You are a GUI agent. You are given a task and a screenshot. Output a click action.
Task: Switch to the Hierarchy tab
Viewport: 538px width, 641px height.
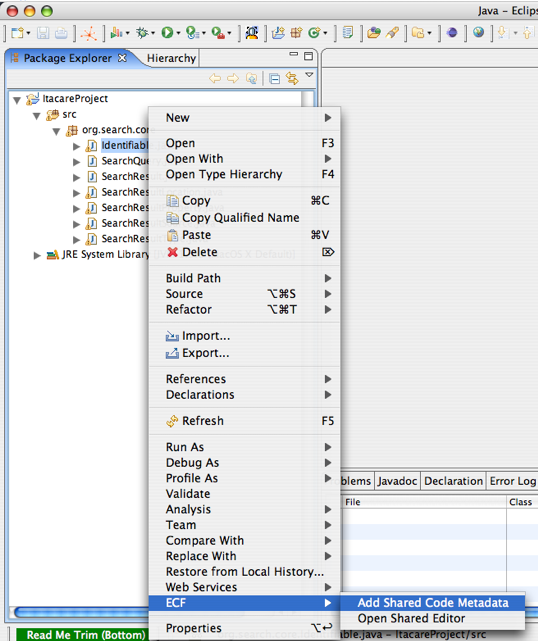point(171,58)
